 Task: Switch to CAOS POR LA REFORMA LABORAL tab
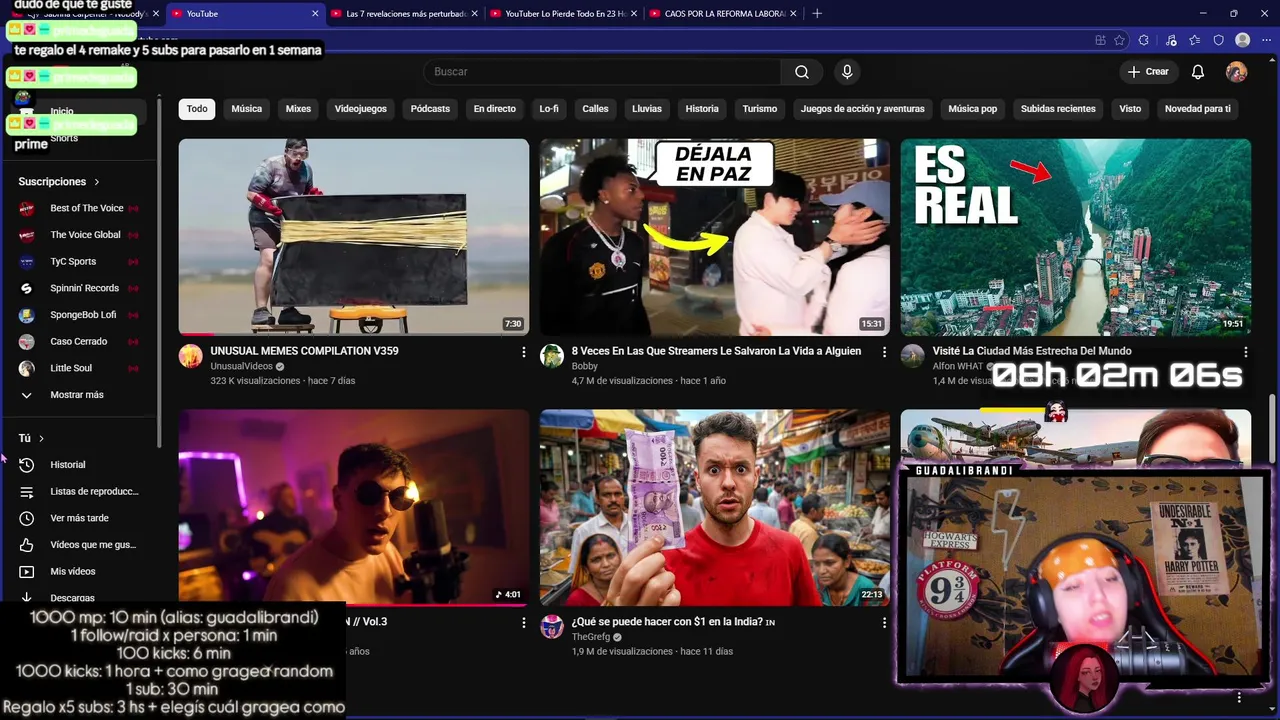725,14
